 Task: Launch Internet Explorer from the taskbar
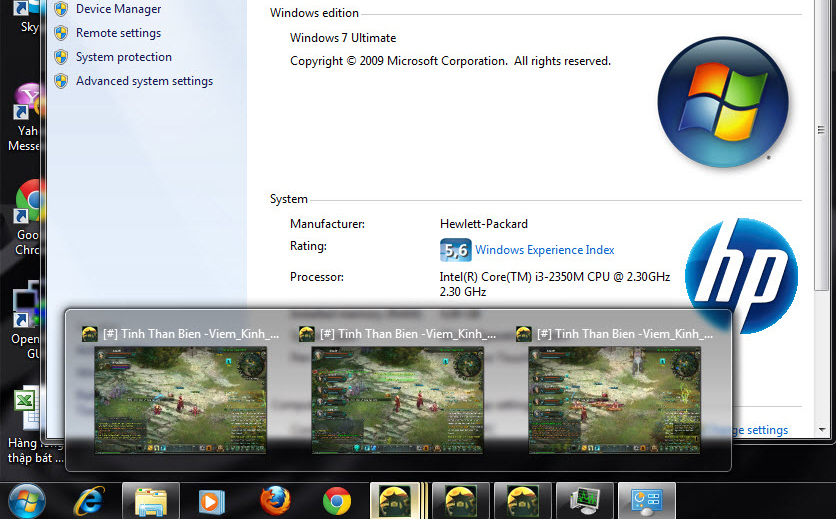[89, 501]
